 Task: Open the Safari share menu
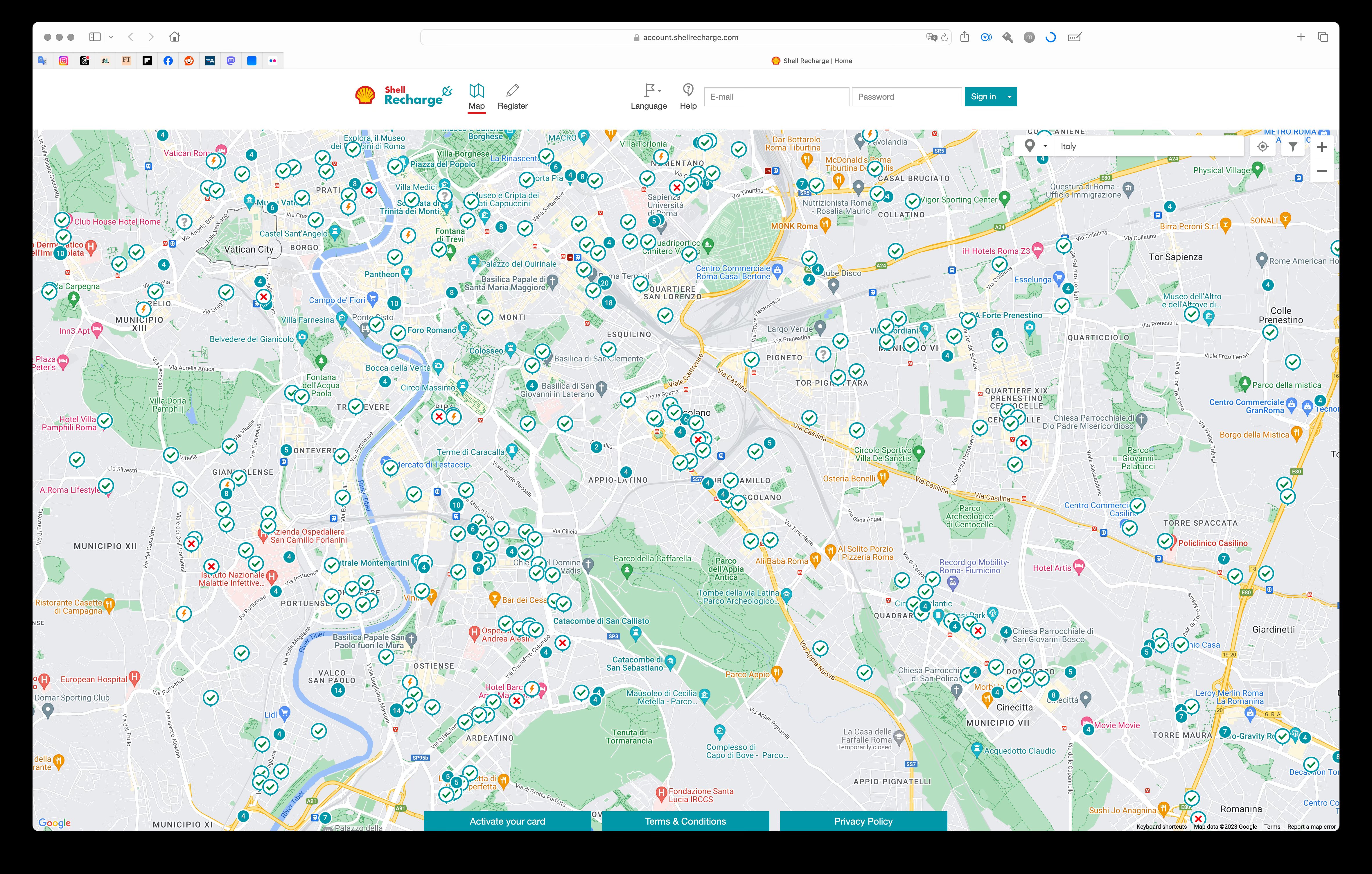point(964,37)
